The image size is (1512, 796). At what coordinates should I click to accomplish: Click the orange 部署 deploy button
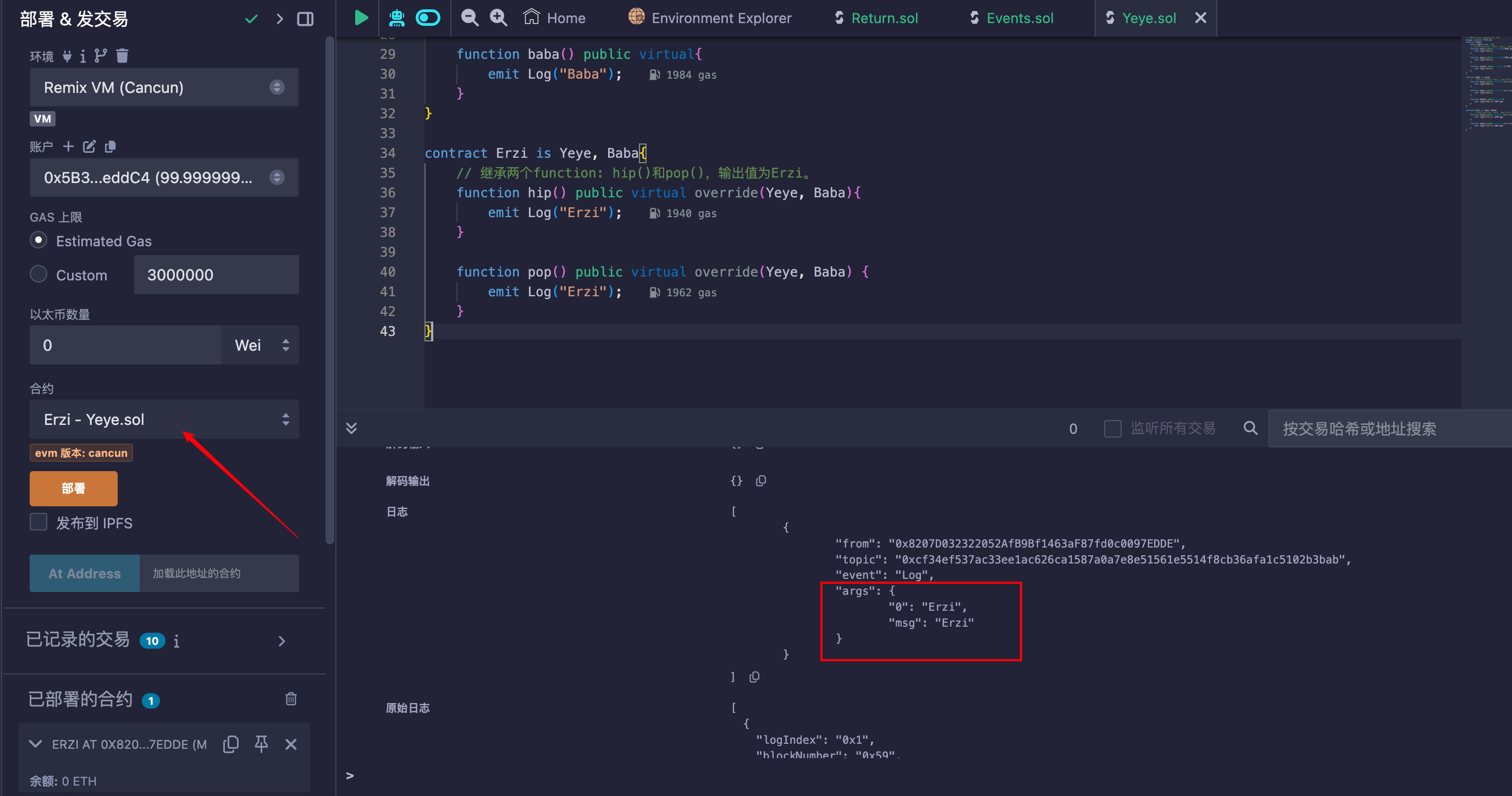click(73, 488)
